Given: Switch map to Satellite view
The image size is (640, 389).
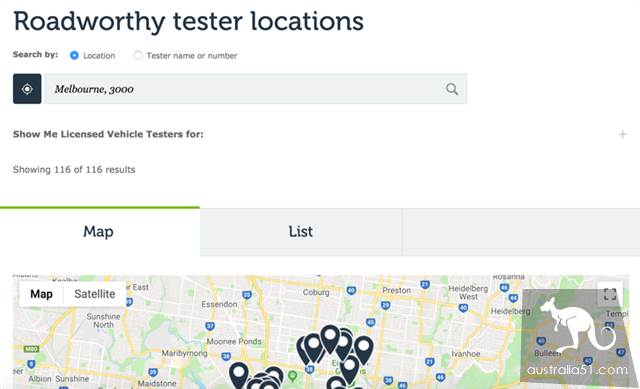Looking at the screenshot, I should (95, 294).
